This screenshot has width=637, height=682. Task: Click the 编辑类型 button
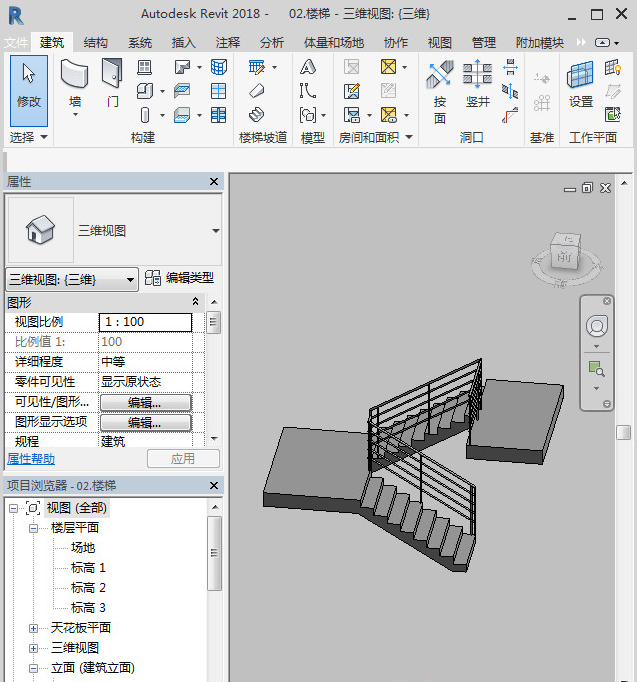[x=179, y=278]
